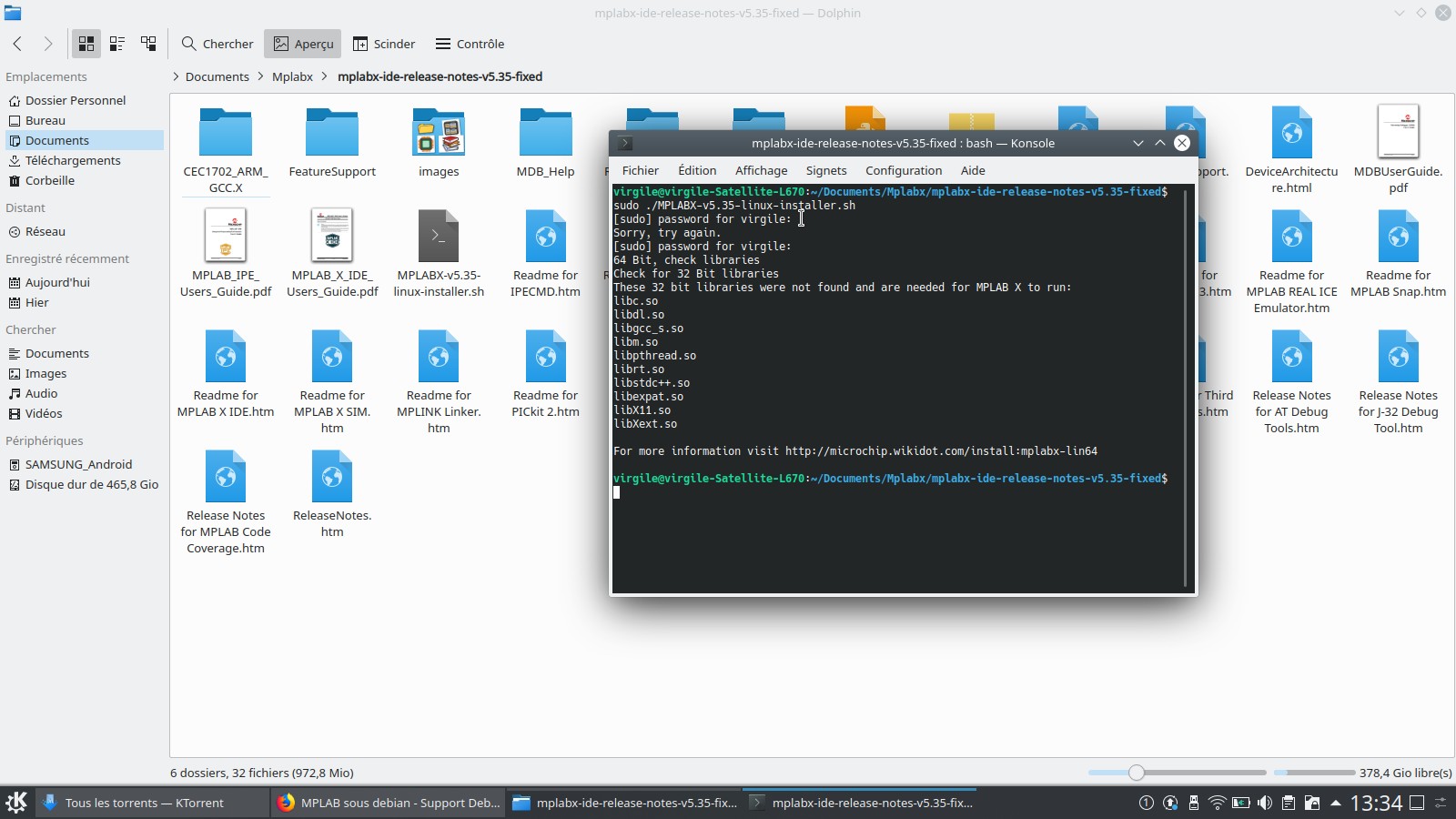
Task: Go back with the Dolphin back arrow
Action: tap(17, 44)
